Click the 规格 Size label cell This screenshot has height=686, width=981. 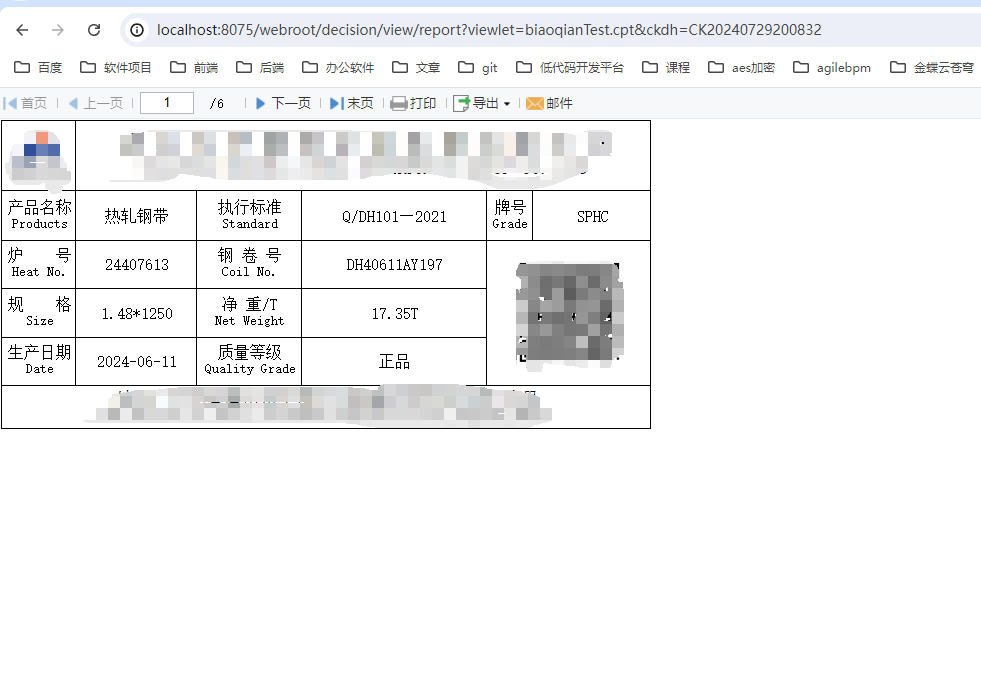39,313
